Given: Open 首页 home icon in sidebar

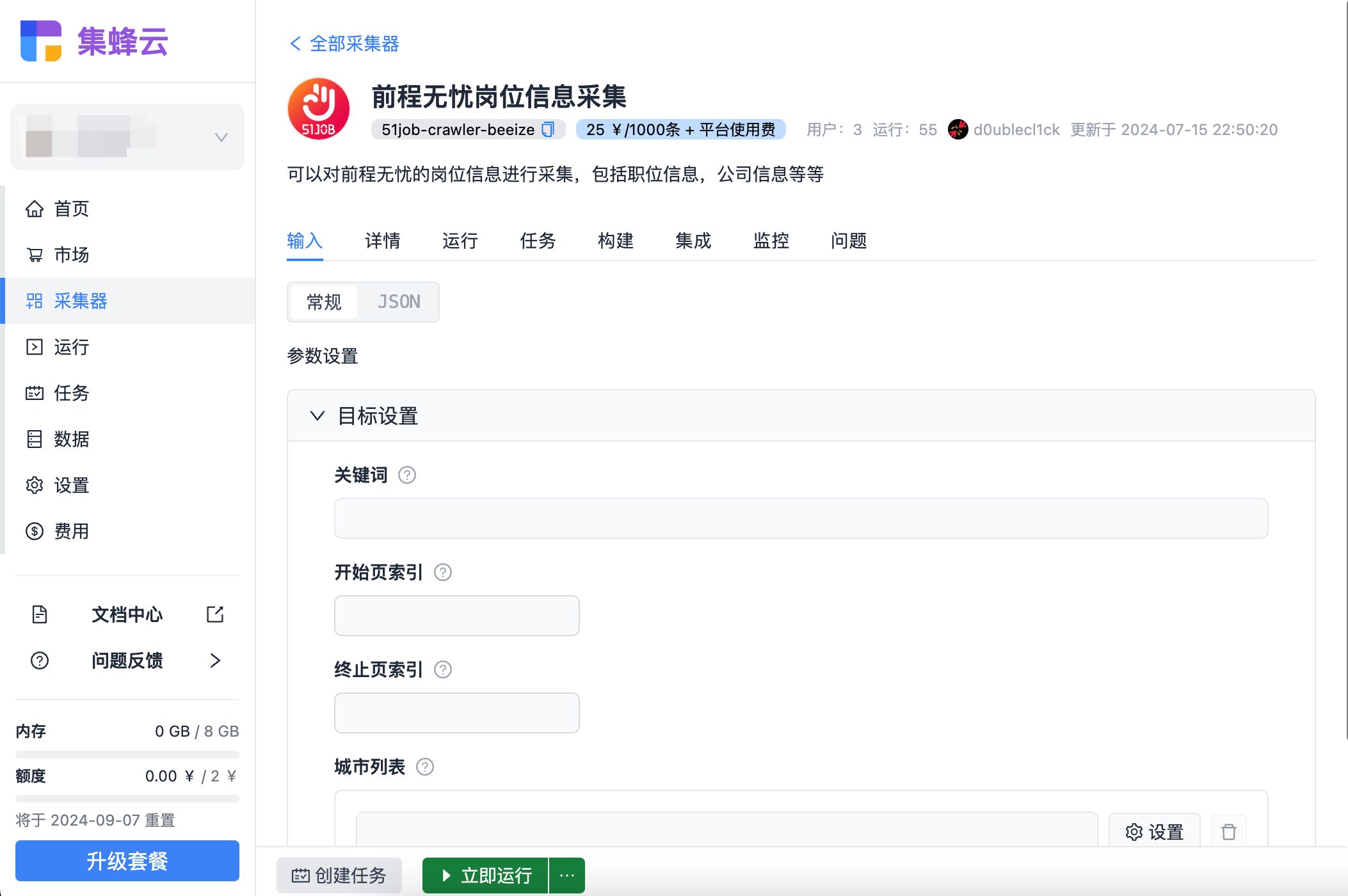Looking at the screenshot, I should pyautogui.click(x=35, y=209).
